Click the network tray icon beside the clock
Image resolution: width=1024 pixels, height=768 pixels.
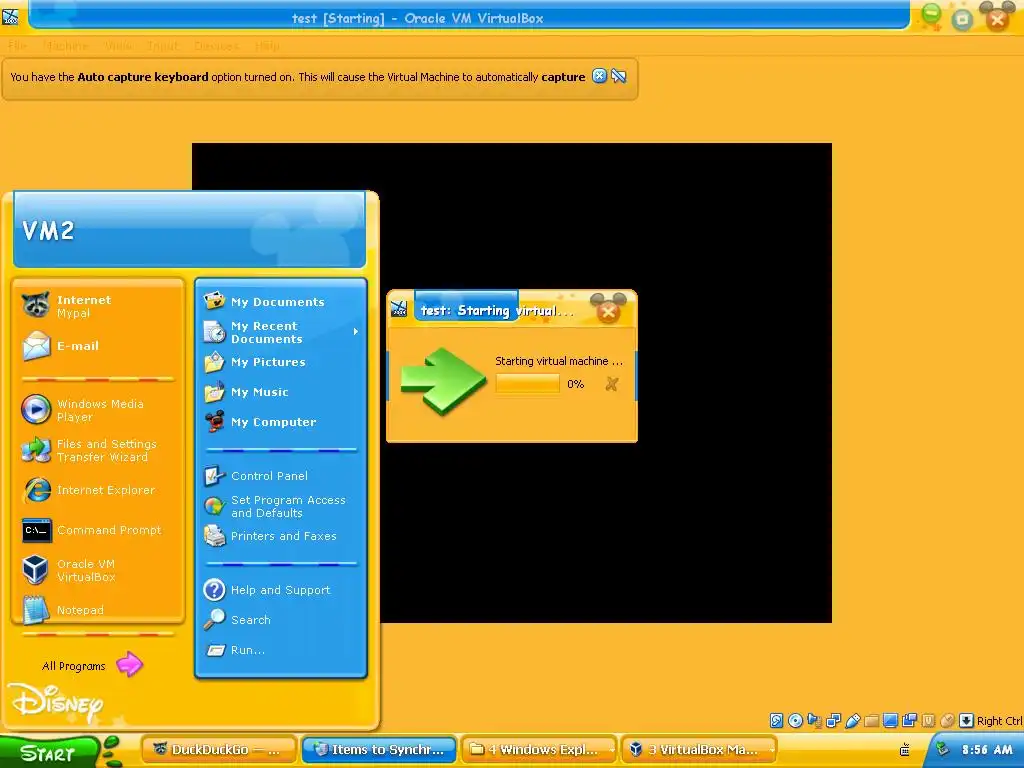pyautogui.click(x=942, y=749)
